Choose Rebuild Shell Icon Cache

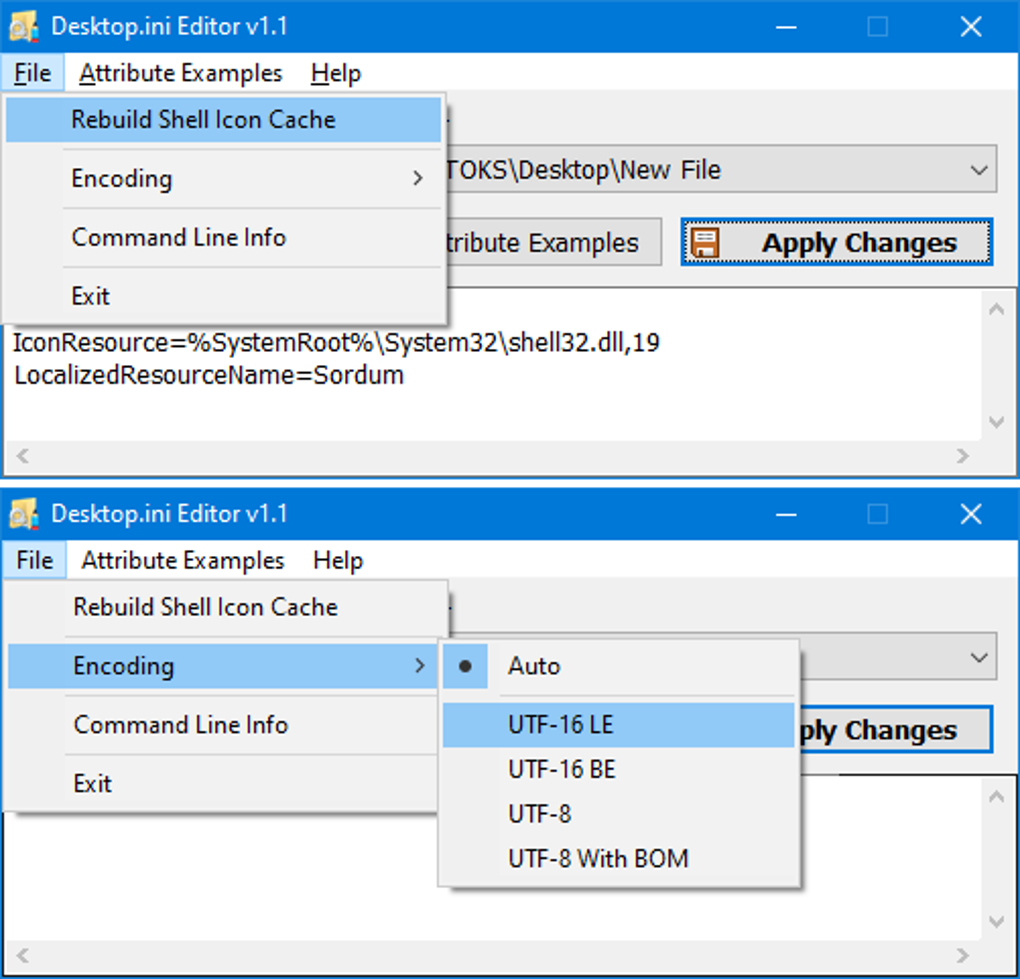click(201, 119)
